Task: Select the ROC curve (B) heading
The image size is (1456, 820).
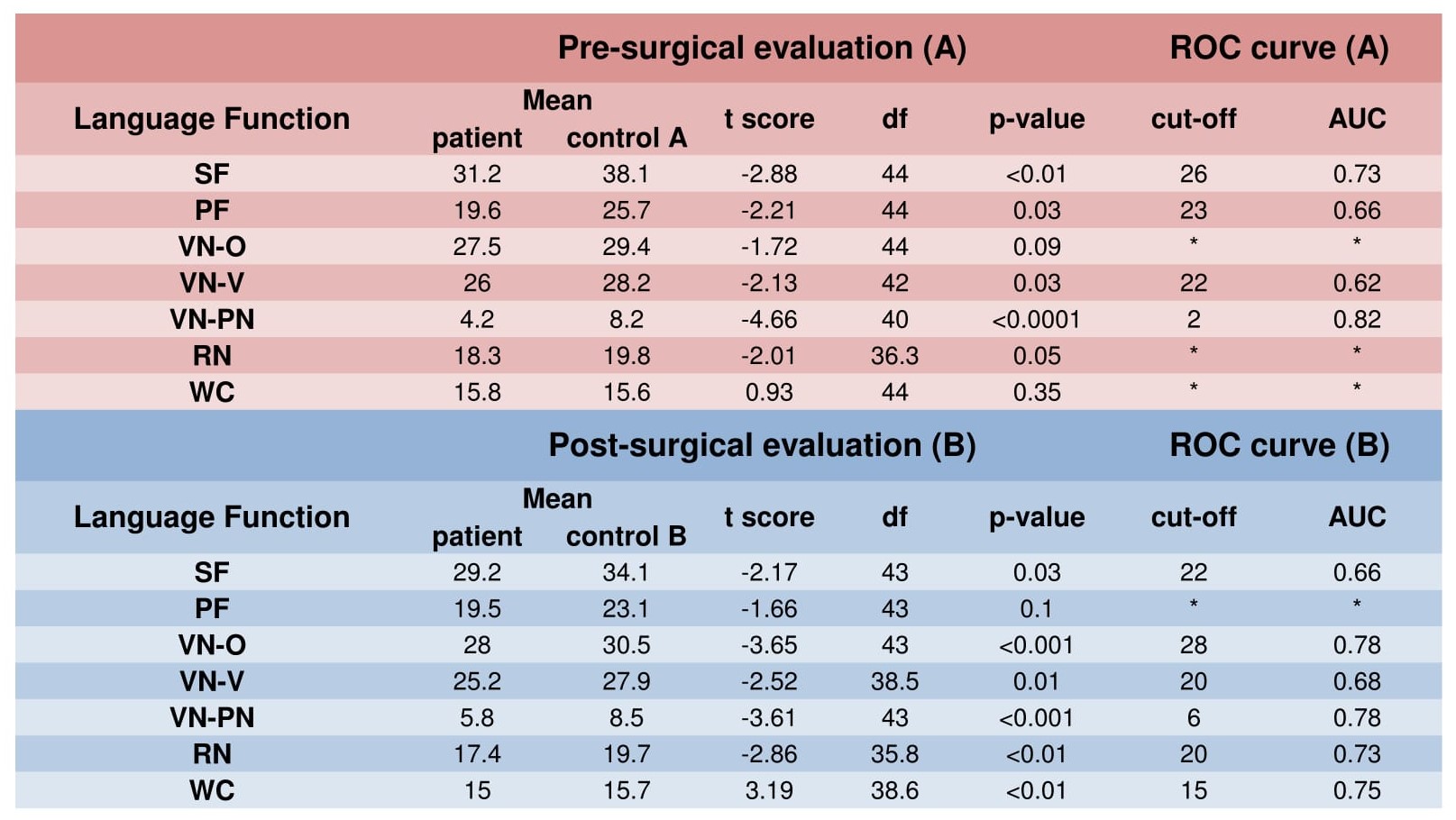Action: [1278, 445]
